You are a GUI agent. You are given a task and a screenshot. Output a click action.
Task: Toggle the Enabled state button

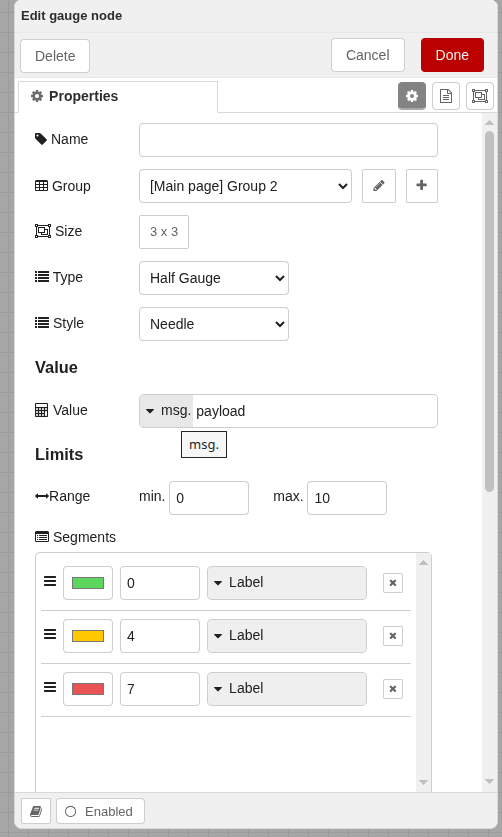click(x=100, y=811)
